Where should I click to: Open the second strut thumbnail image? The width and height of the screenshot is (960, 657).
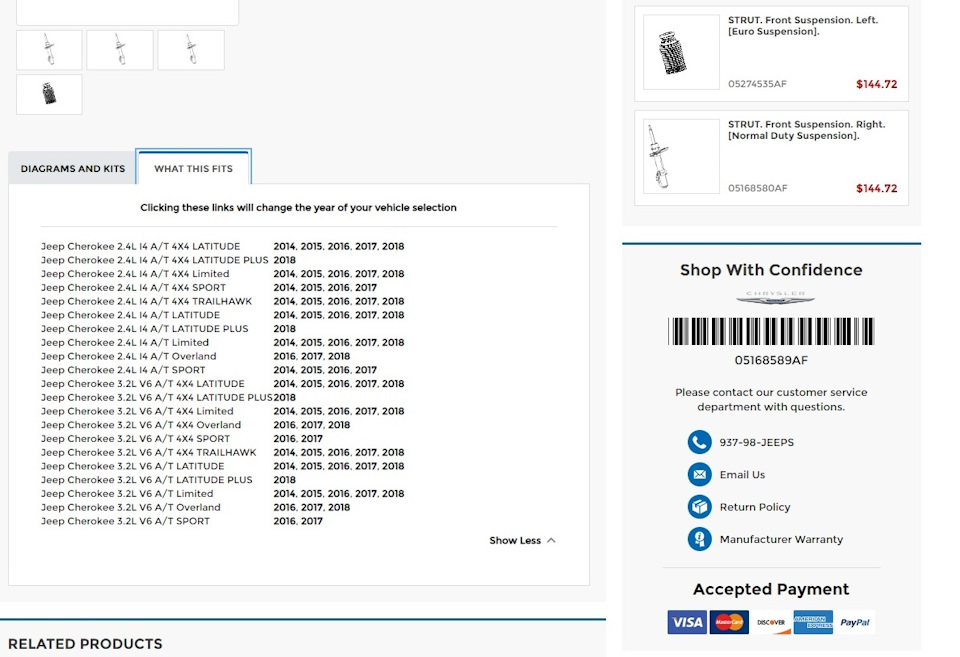coord(120,50)
